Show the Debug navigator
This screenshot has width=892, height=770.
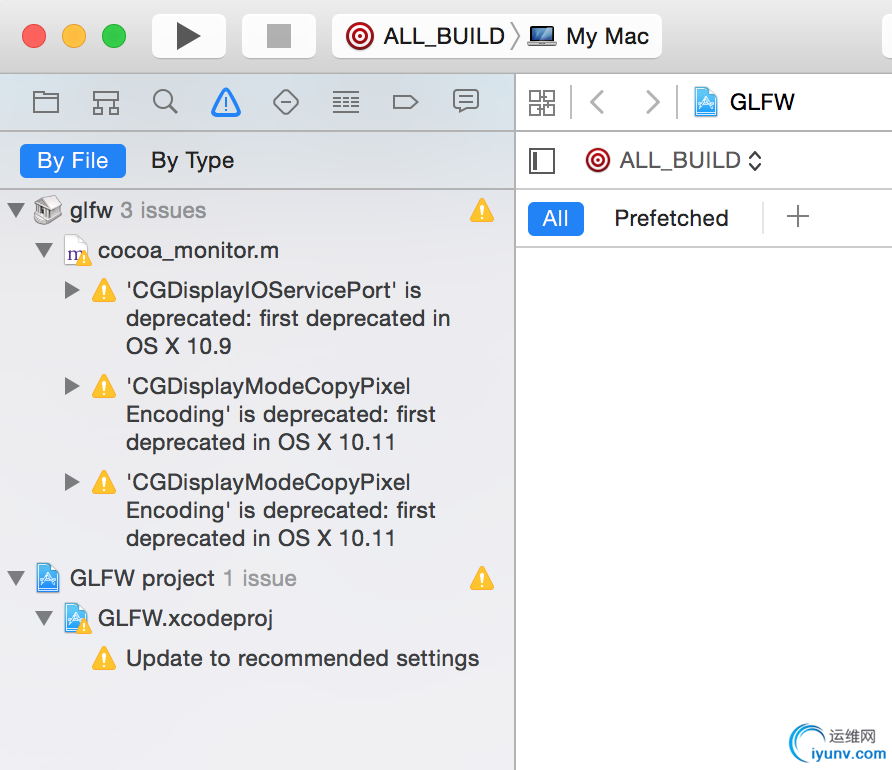346,101
